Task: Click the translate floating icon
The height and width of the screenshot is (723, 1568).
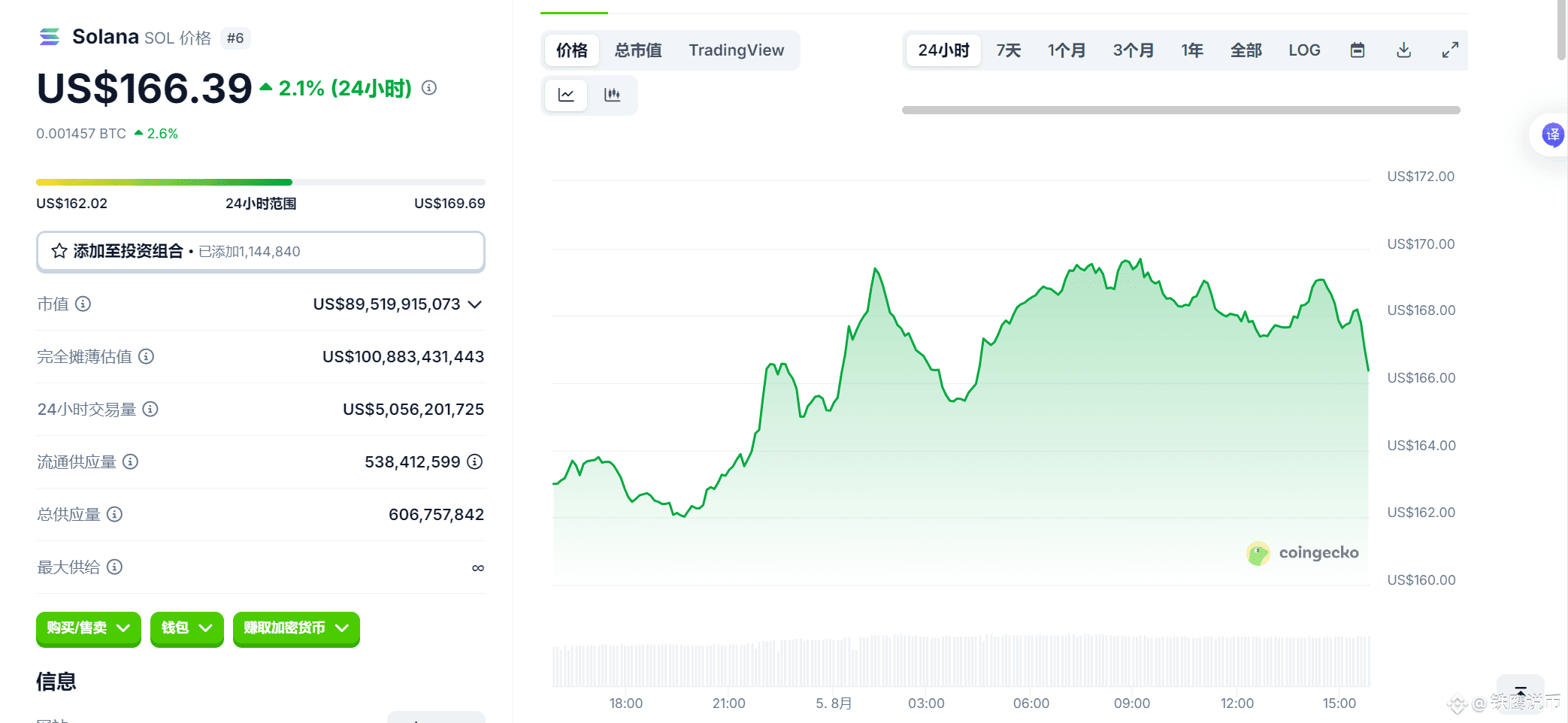Action: [x=1552, y=135]
